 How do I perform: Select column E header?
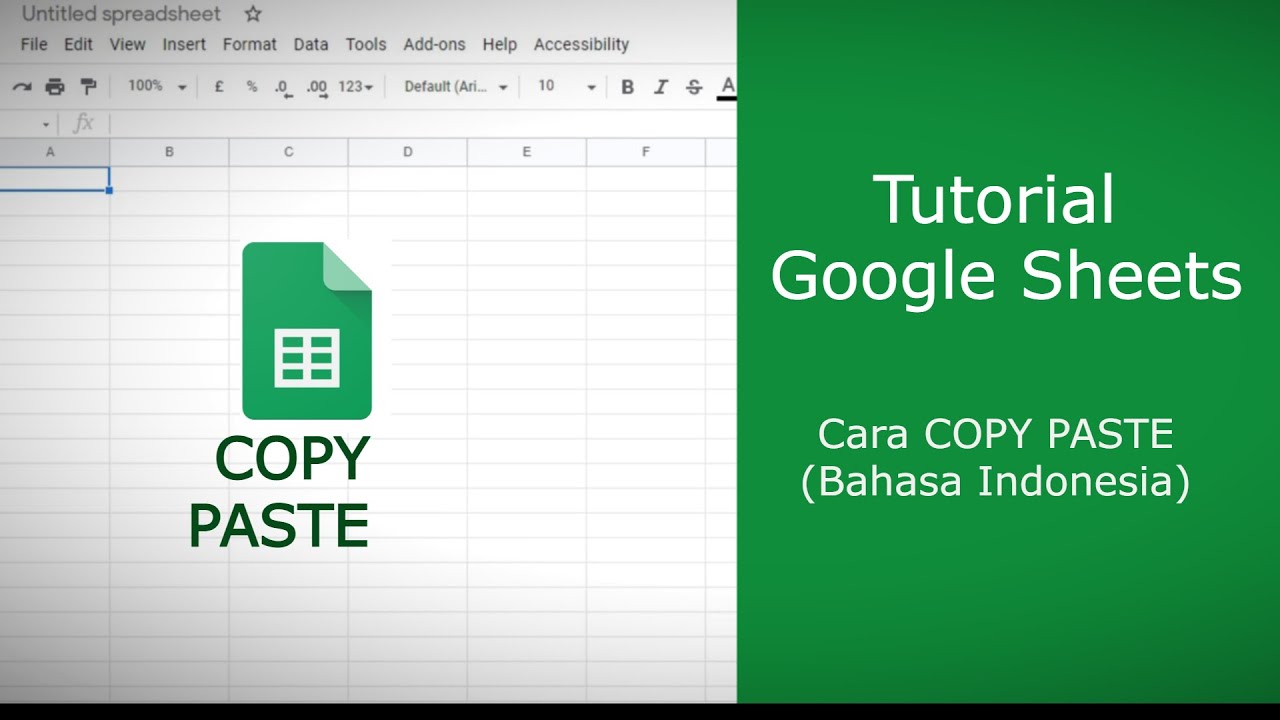[x=526, y=152]
